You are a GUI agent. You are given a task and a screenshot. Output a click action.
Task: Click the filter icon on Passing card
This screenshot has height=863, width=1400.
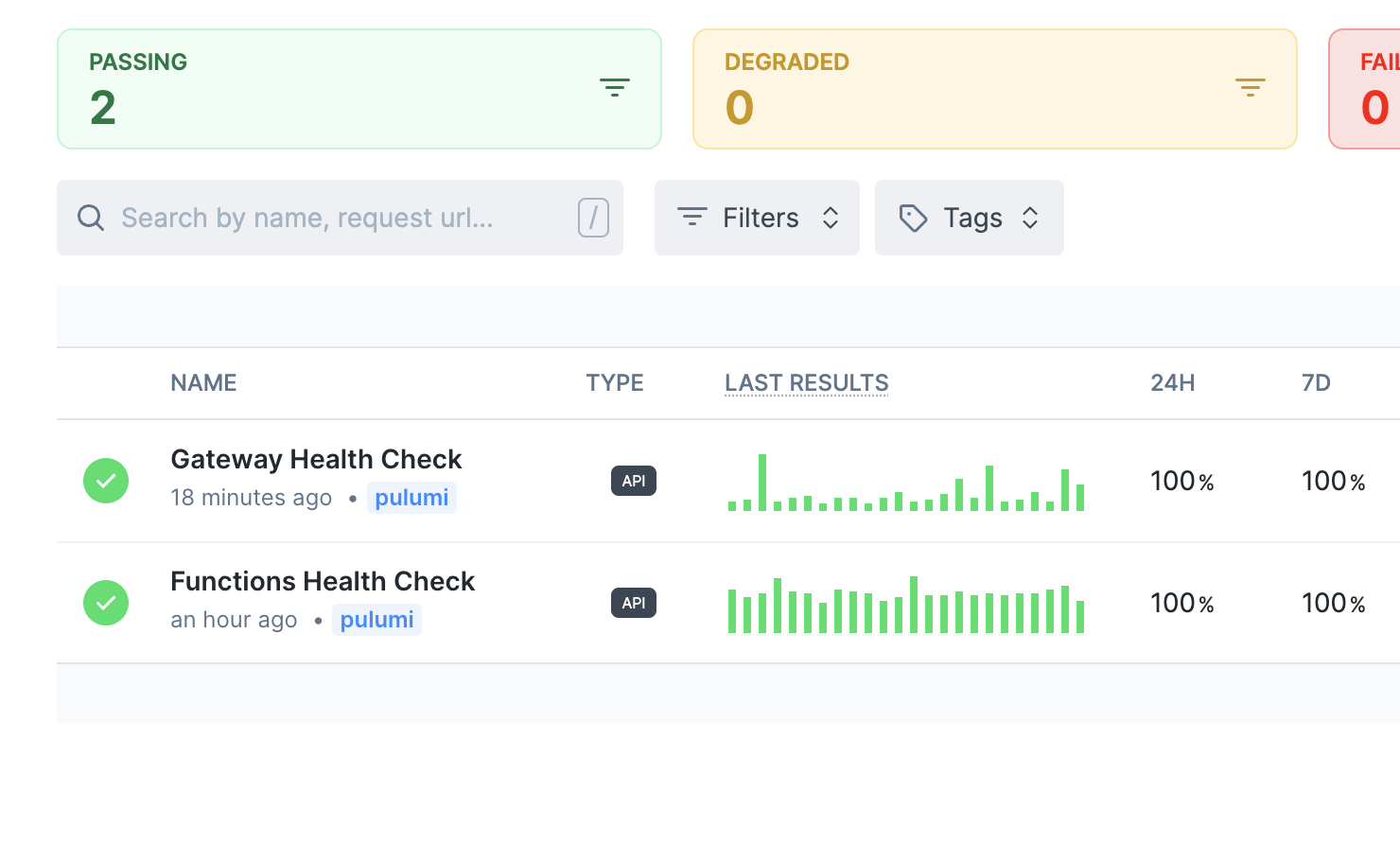[615, 88]
